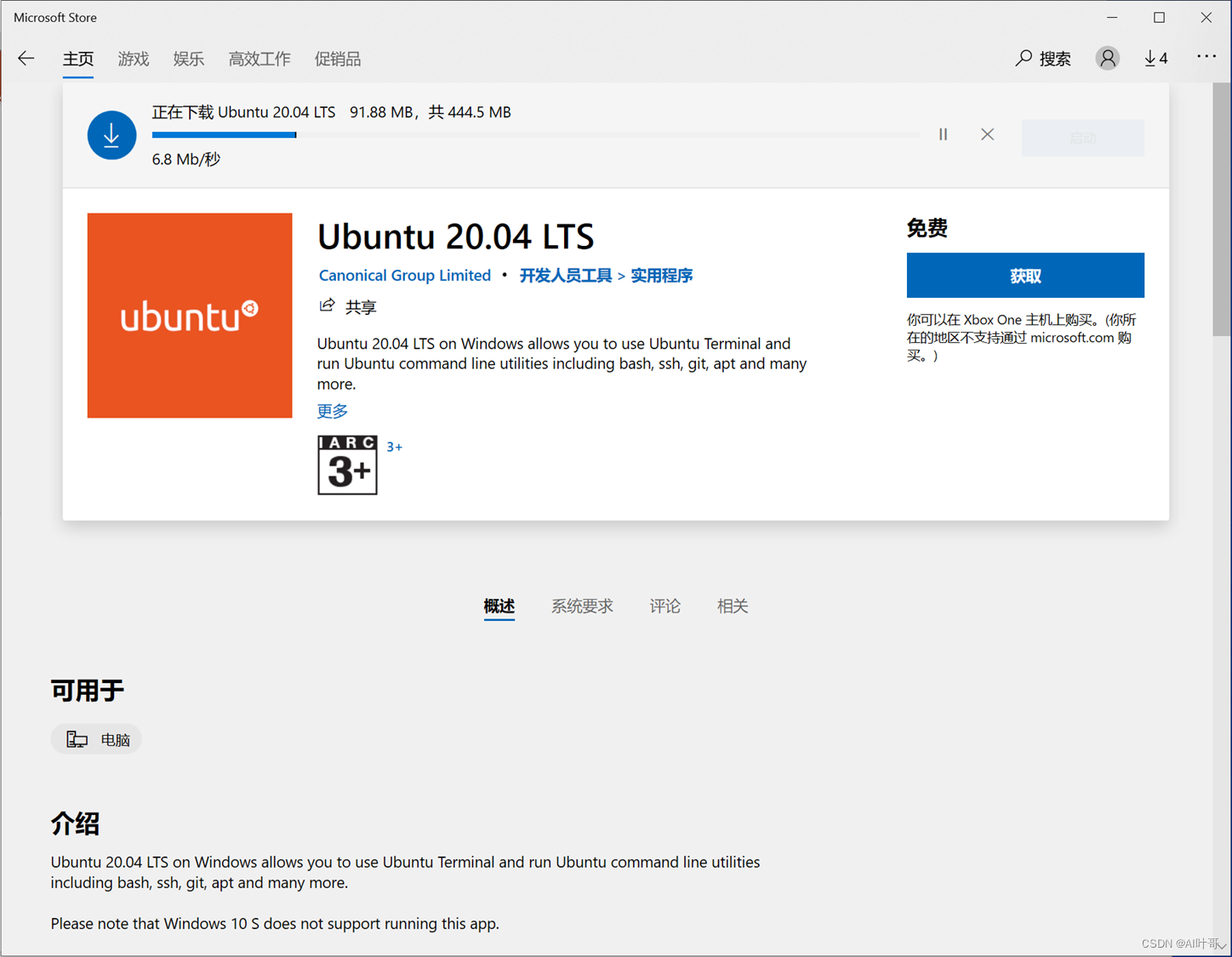This screenshot has width=1232, height=957.
Task: Click the 介绍 section heading
Action: pos(75,823)
